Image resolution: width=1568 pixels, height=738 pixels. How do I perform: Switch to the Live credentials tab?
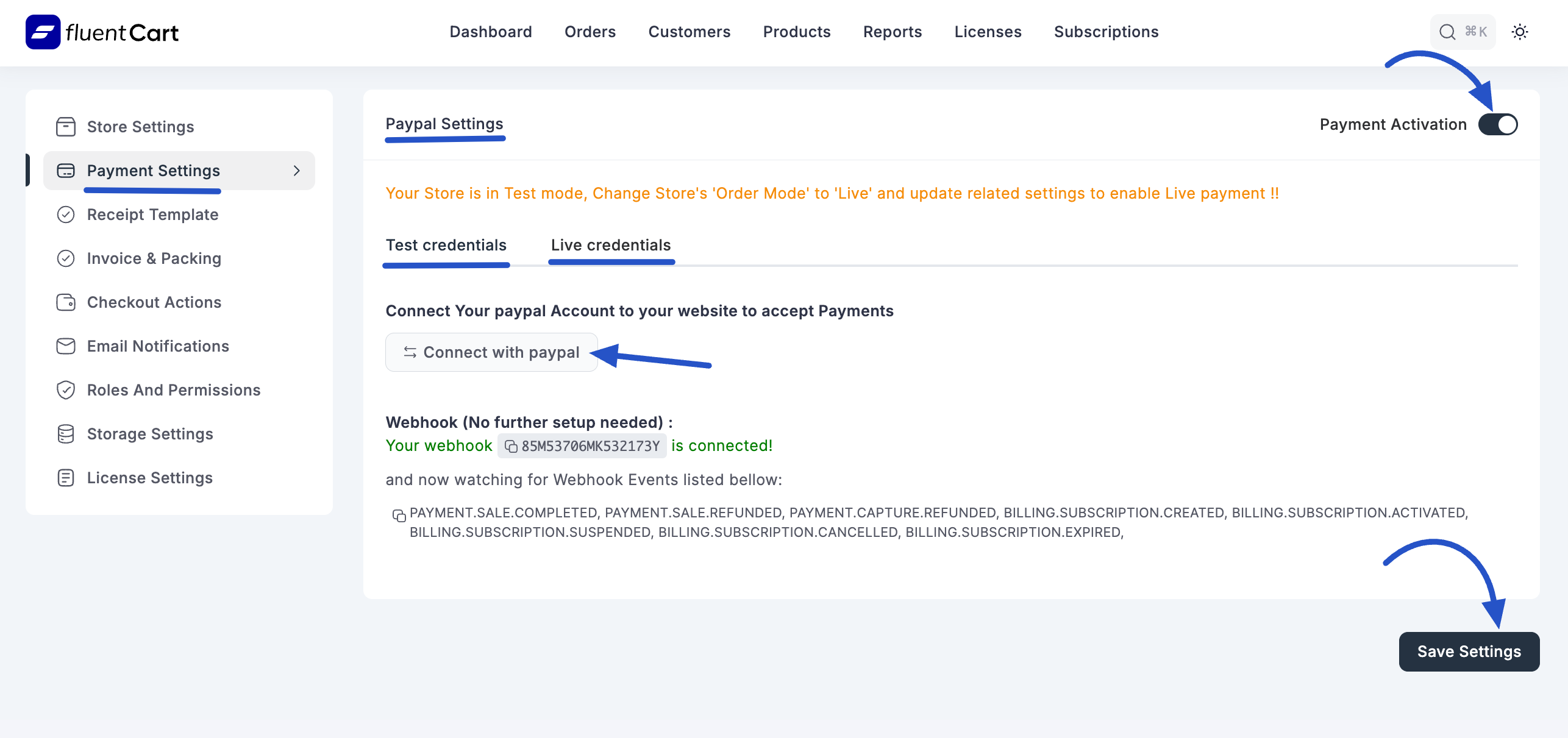pyautogui.click(x=610, y=245)
